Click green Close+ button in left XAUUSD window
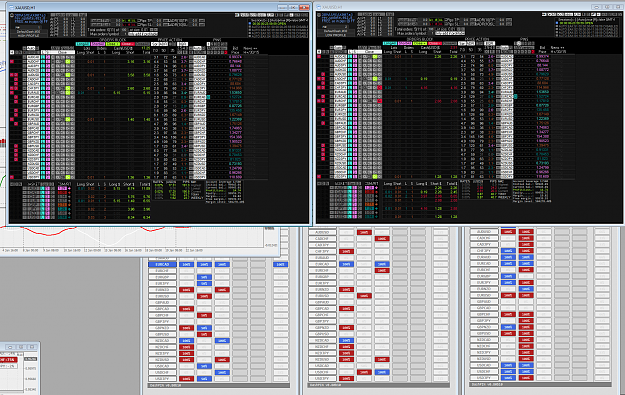The width and height of the screenshot is (625, 395). (x=113, y=44)
